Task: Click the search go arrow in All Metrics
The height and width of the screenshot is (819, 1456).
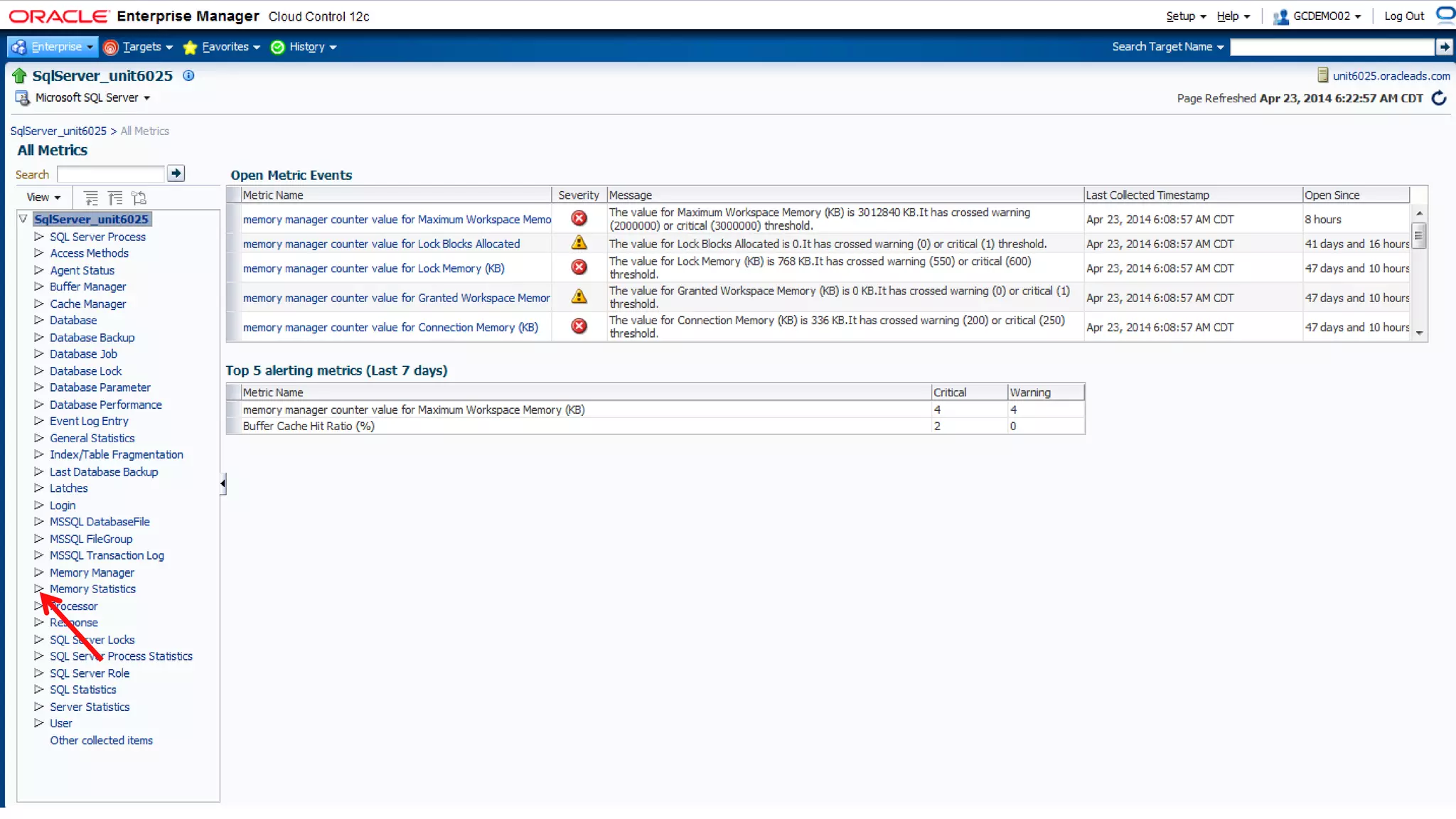Action: point(176,173)
